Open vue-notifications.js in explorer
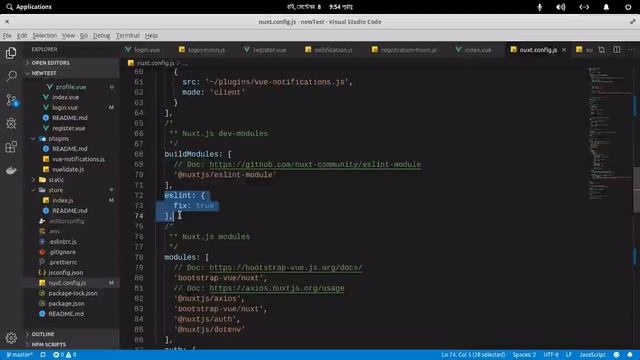 [x=78, y=159]
